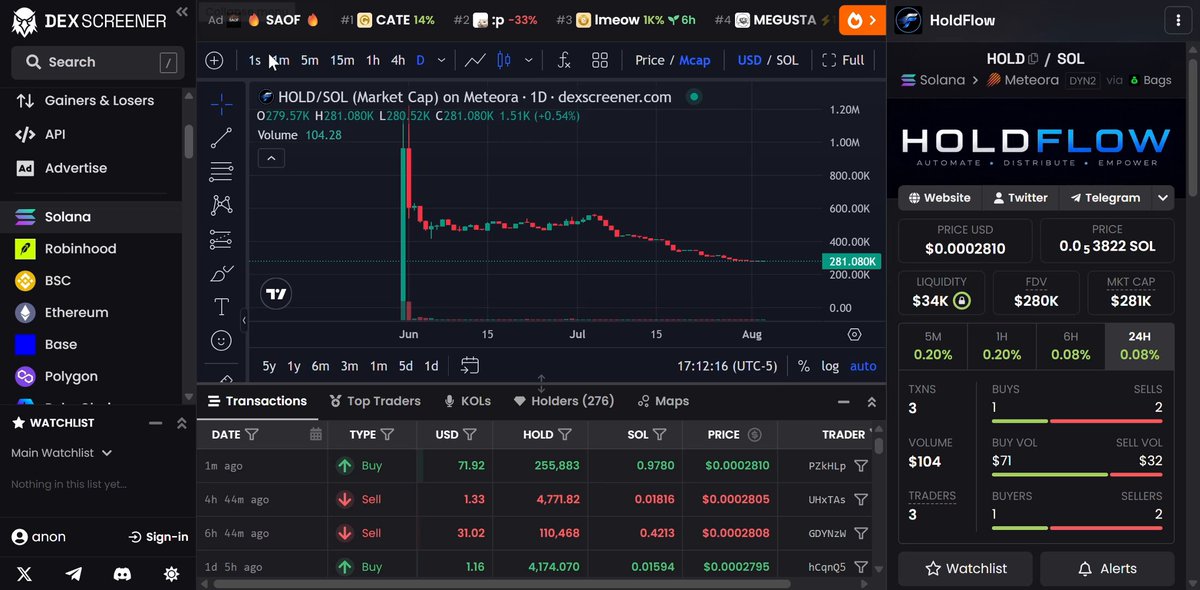Collapse the indicator legend on chart
This screenshot has width=1200, height=590.
(271, 158)
